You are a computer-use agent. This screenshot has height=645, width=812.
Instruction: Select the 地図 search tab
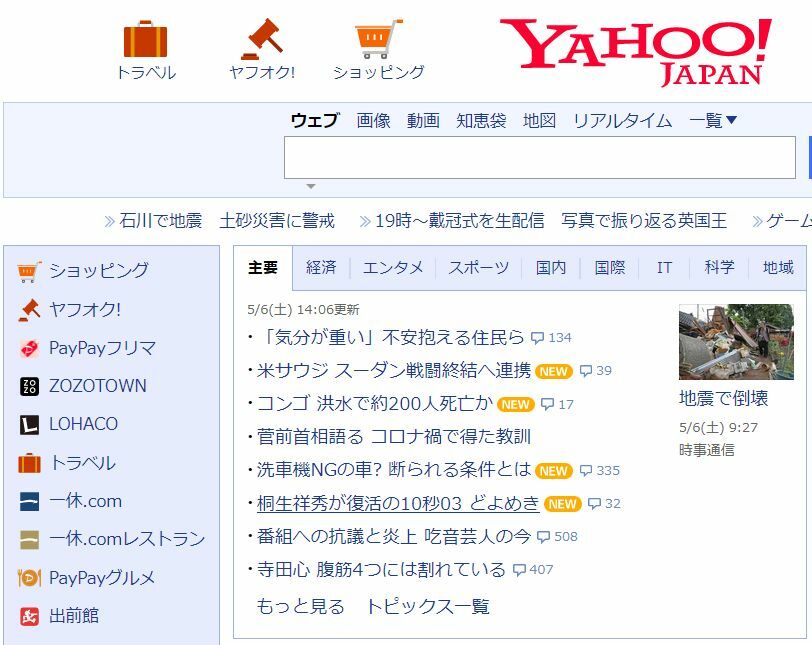(x=539, y=121)
